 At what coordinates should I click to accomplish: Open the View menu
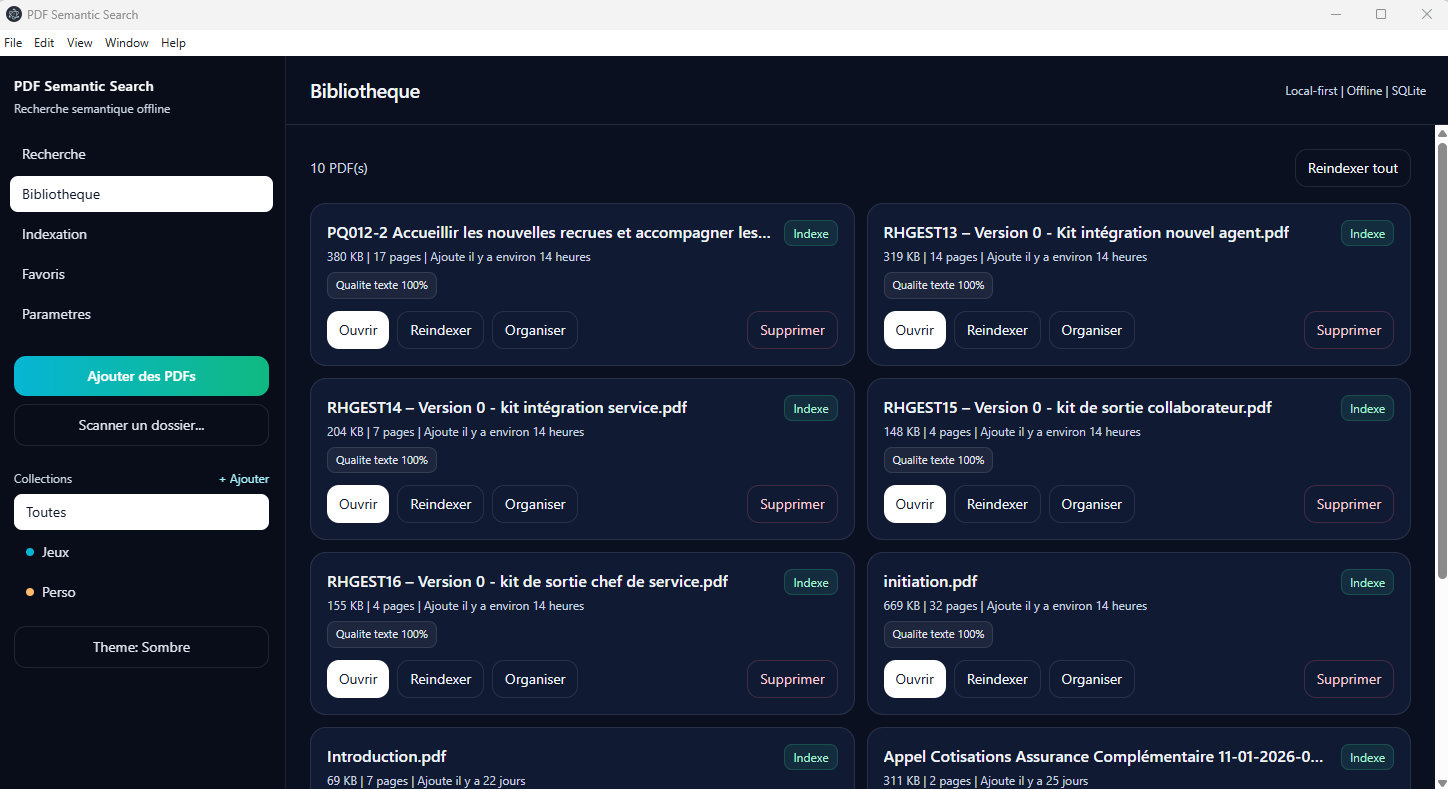tap(80, 43)
